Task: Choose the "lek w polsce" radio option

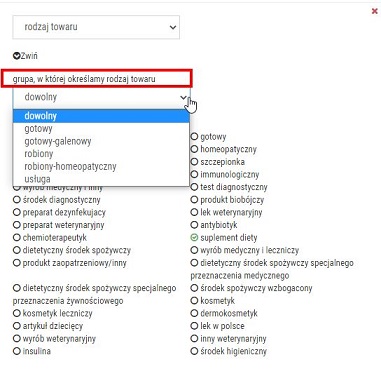Action: pyautogui.click(x=194, y=326)
